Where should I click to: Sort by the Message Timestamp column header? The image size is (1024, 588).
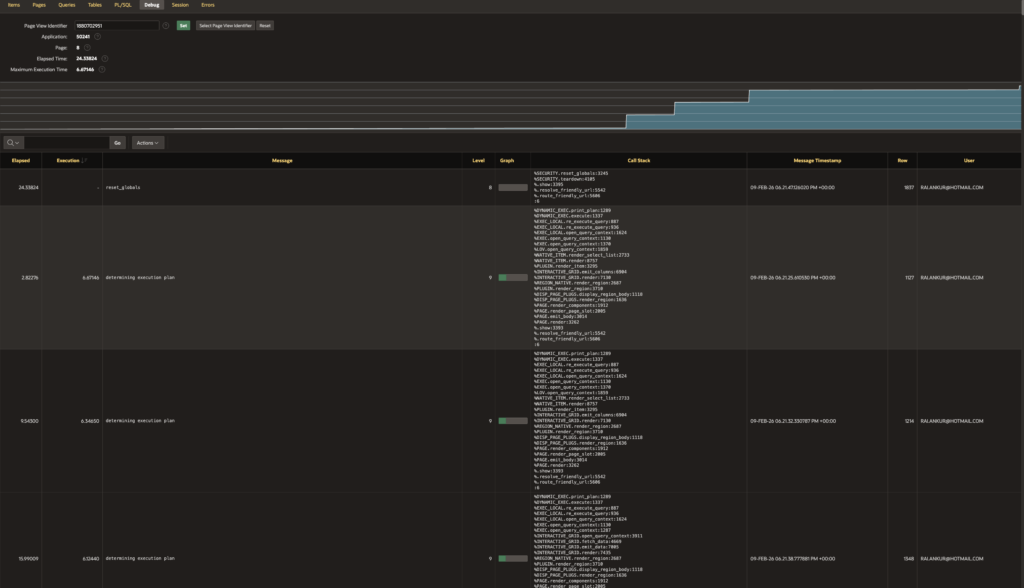tap(816, 160)
